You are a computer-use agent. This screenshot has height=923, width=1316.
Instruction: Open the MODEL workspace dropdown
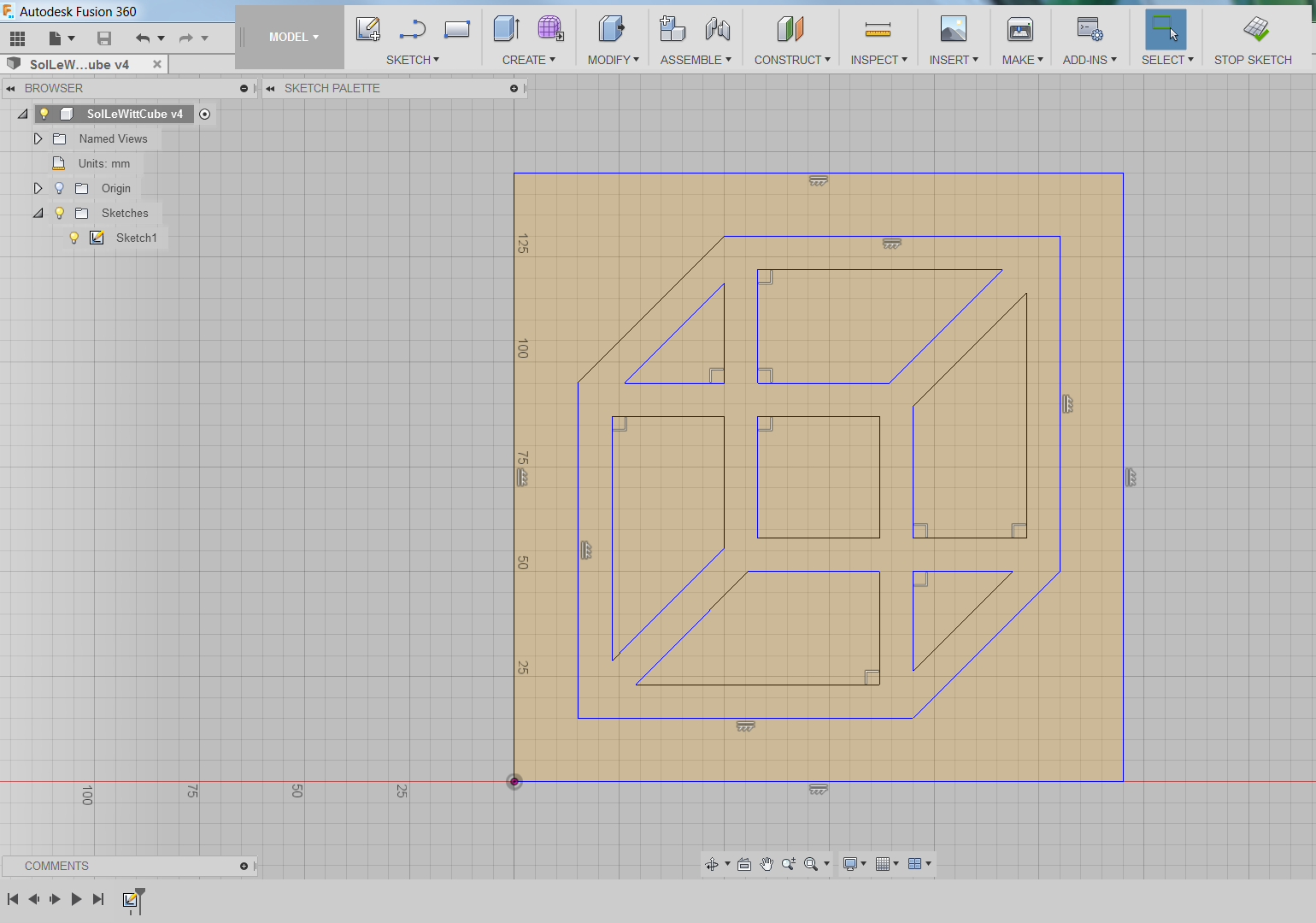(294, 37)
